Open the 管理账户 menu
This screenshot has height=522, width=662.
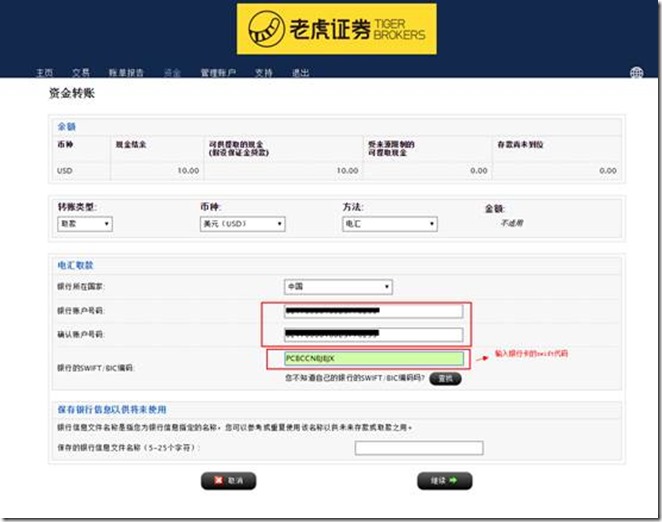click(218, 73)
